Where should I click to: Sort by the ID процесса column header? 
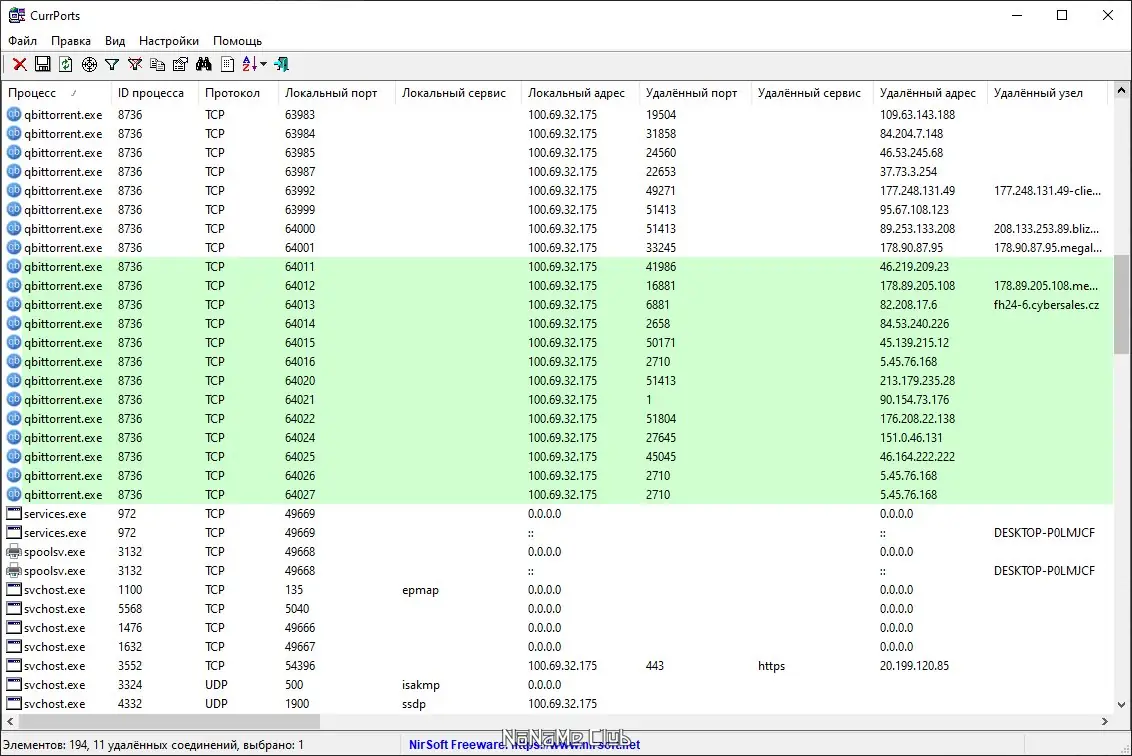coord(154,93)
